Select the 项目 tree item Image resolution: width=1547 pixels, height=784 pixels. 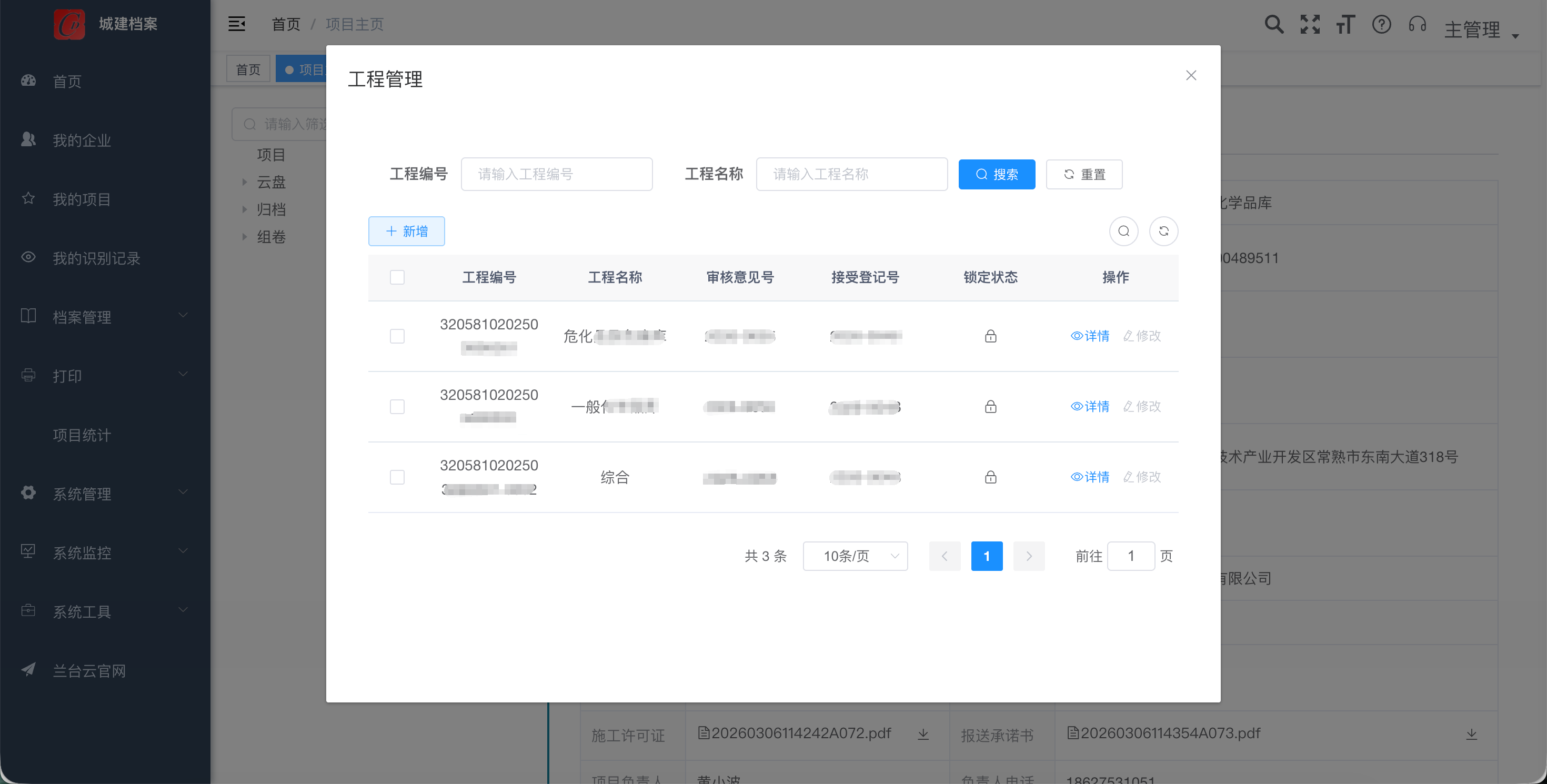click(x=271, y=155)
